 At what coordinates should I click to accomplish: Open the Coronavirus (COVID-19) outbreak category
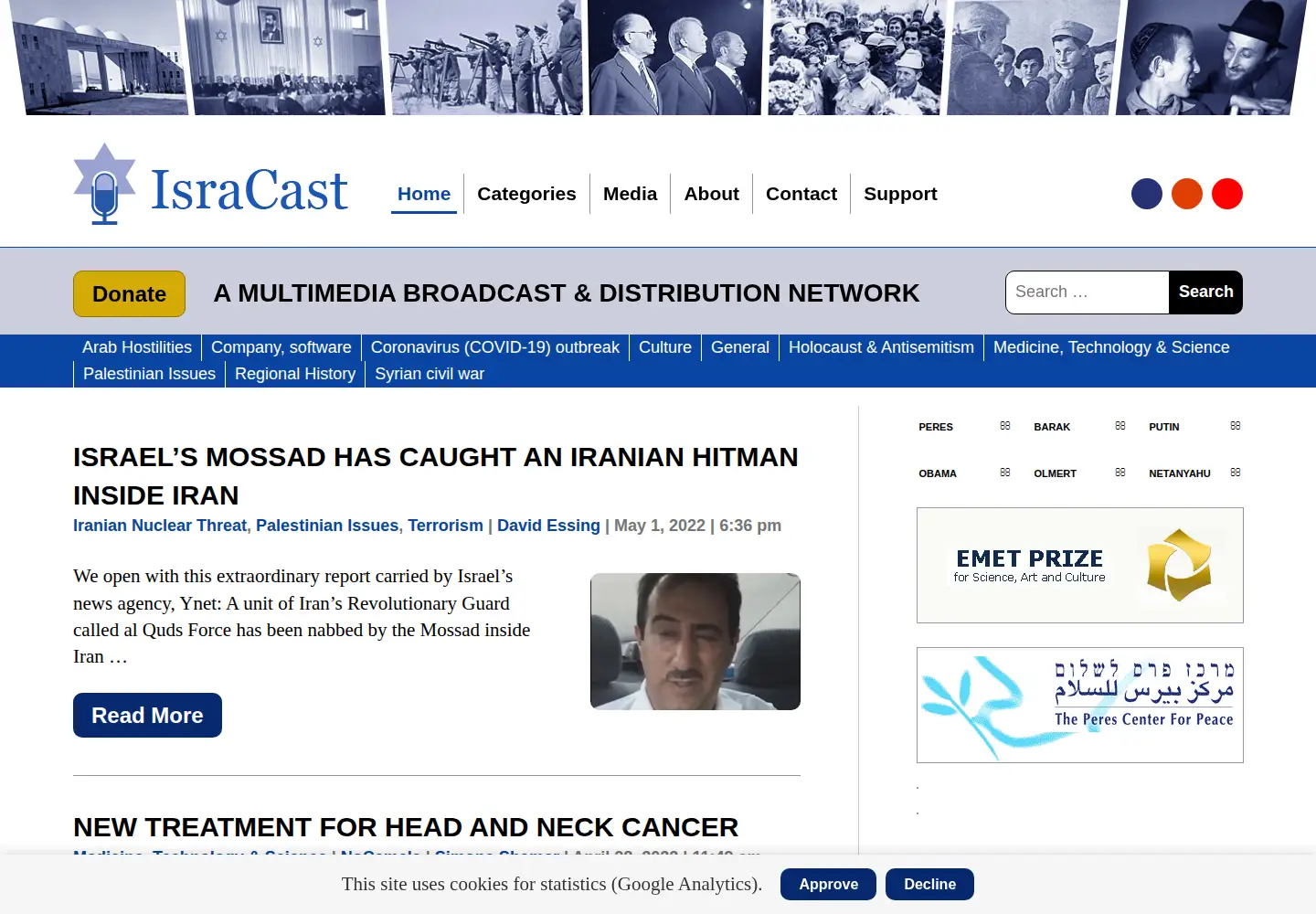click(x=495, y=347)
